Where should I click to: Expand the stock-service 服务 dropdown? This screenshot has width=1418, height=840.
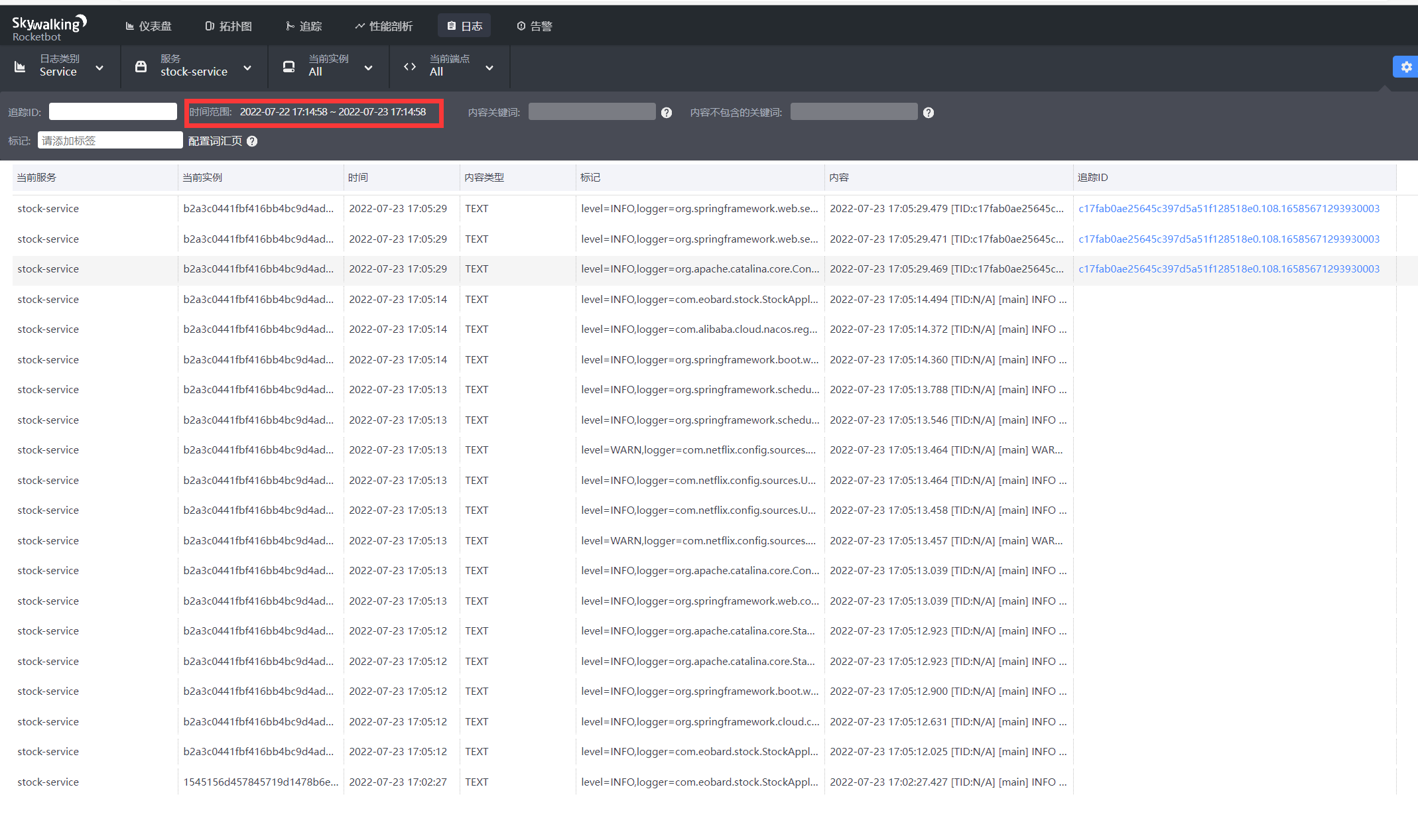click(x=247, y=68)
